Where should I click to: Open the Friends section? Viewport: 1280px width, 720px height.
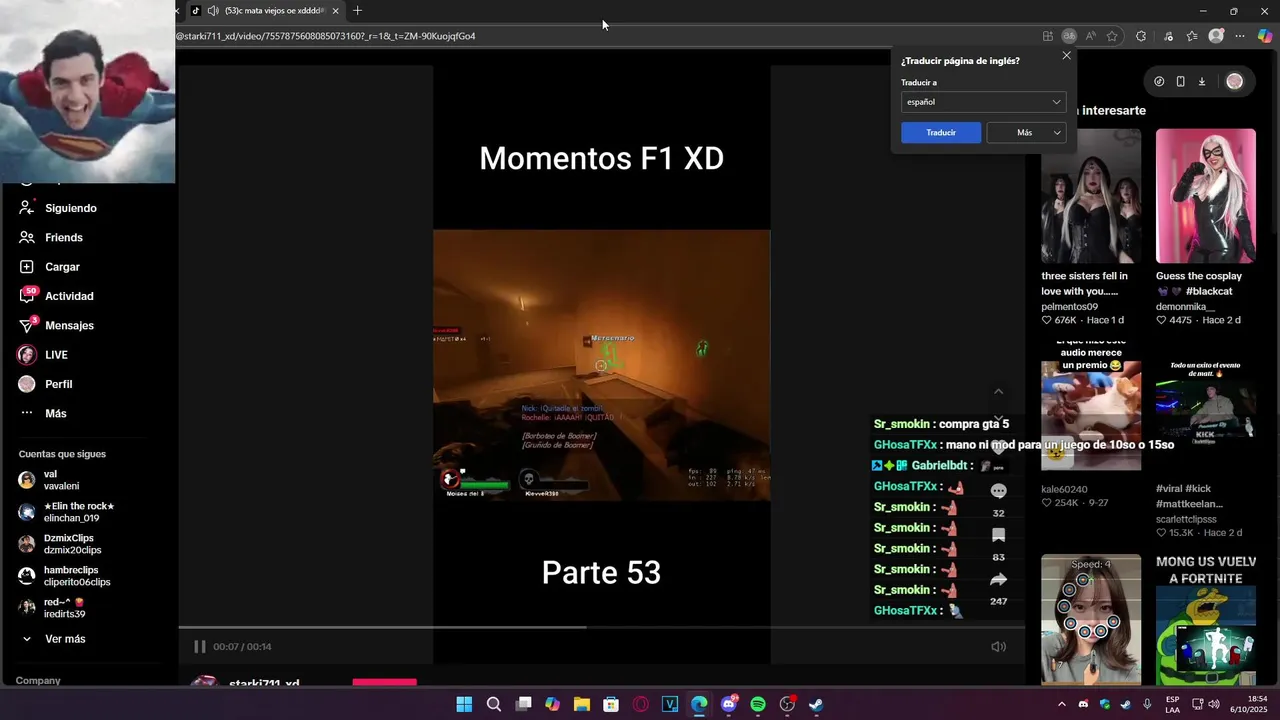pos(50,237)
